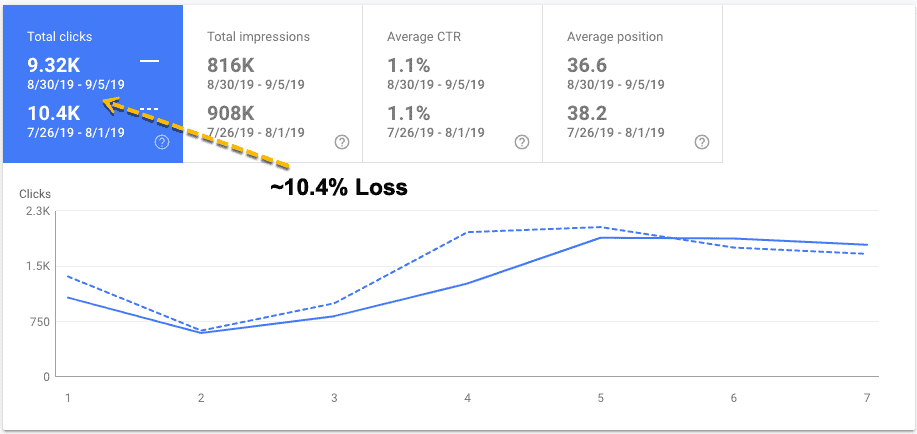Select day 4 marker on chart axis
This screenshot has width=917, height=434.
pos(468,399)
